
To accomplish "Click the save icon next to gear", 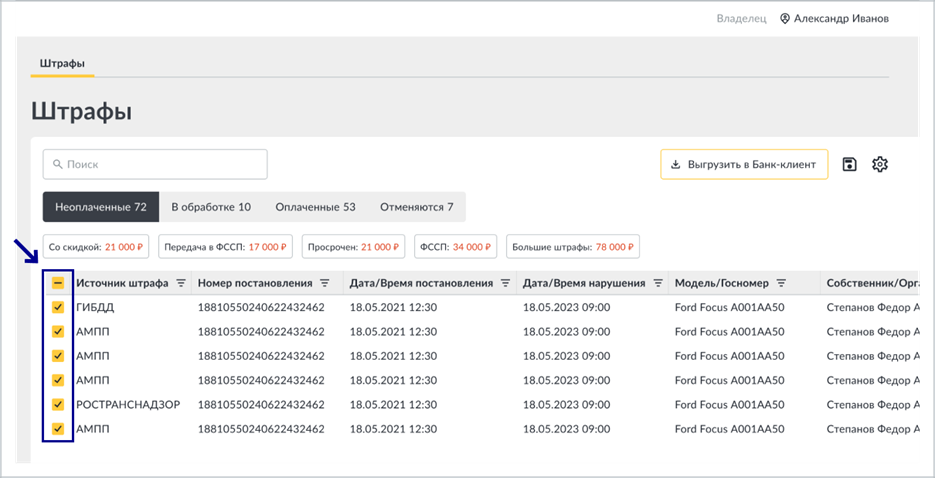I will pos(850,164).
